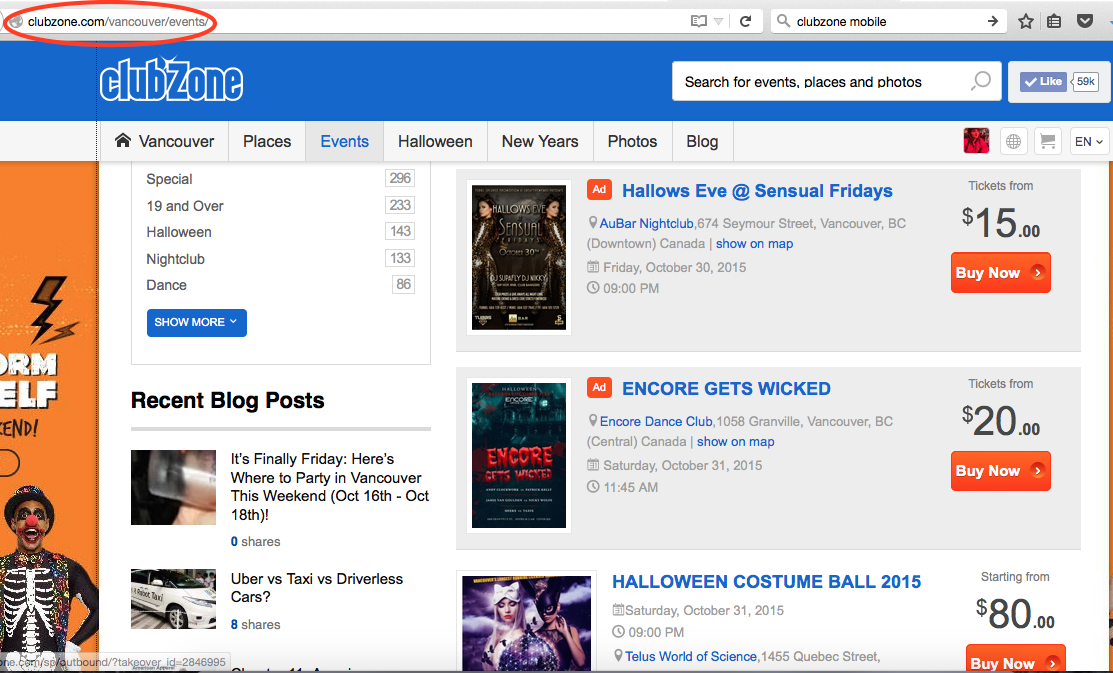Click the orange Halloween banner advertisement
The image size is (1113, 673).
tap(48, 415)
